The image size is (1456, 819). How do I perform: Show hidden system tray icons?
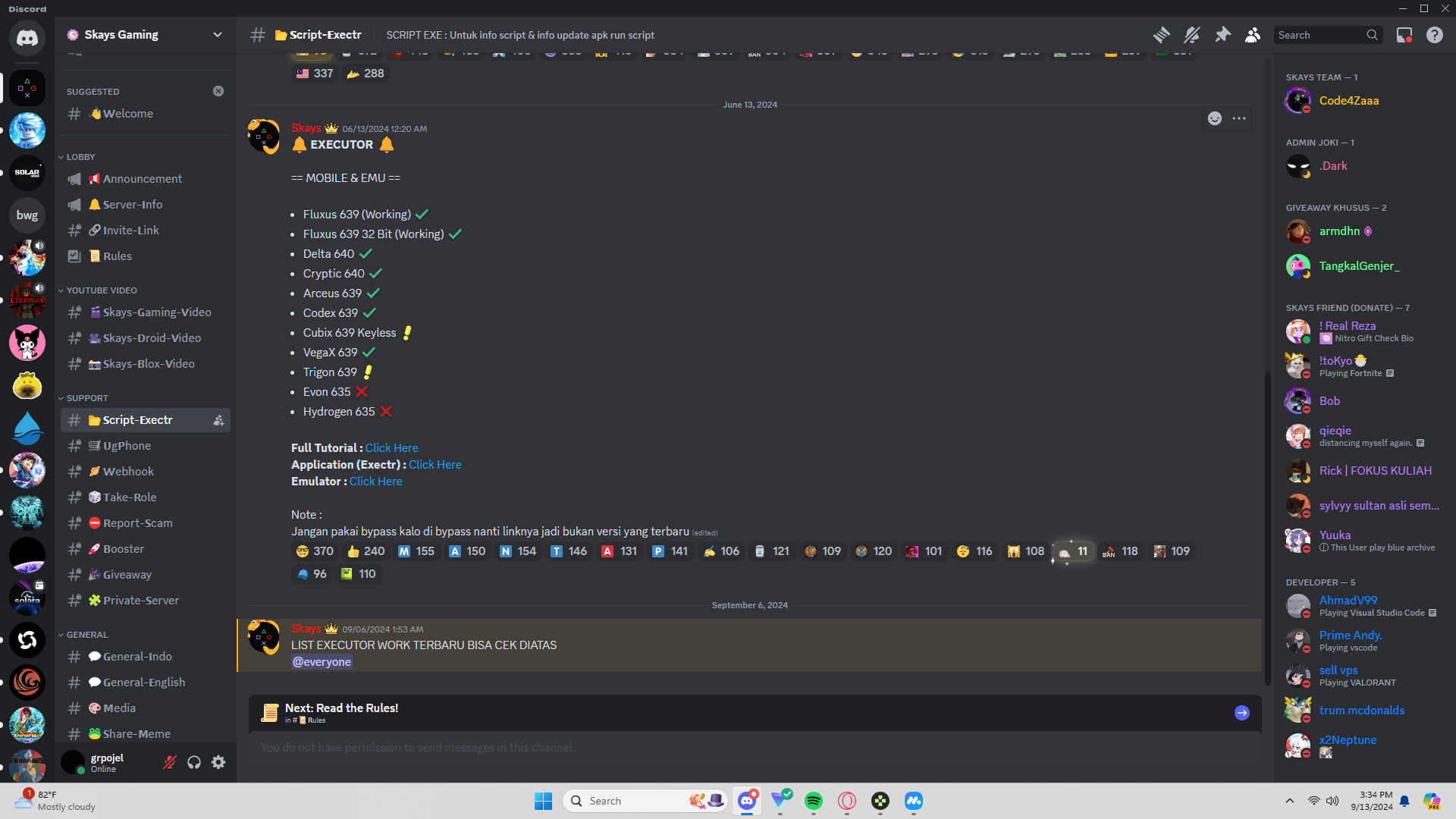click(x=1290, y=801)
